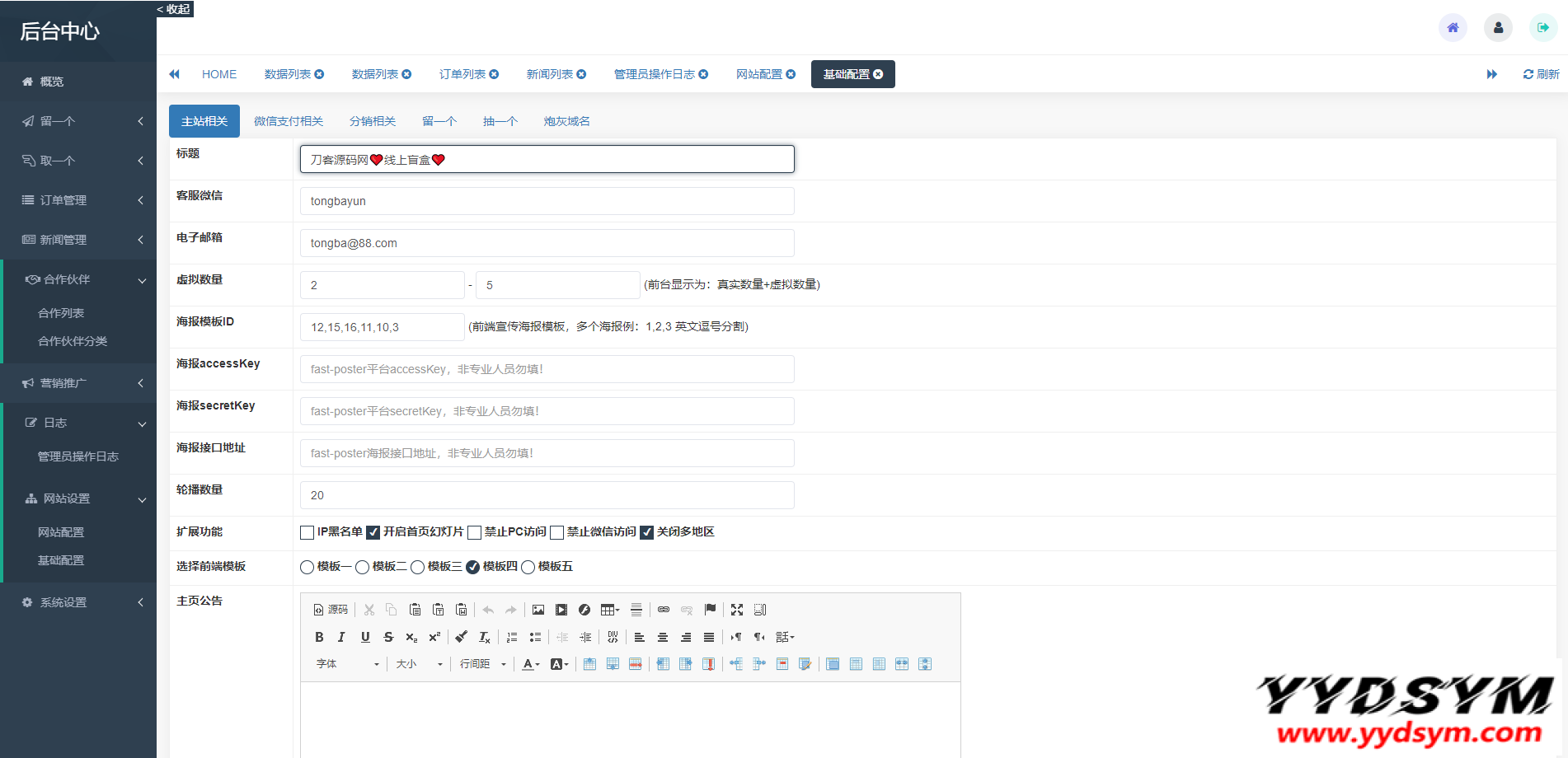Click the Bold formatting icon in editor

click(319, 637)
